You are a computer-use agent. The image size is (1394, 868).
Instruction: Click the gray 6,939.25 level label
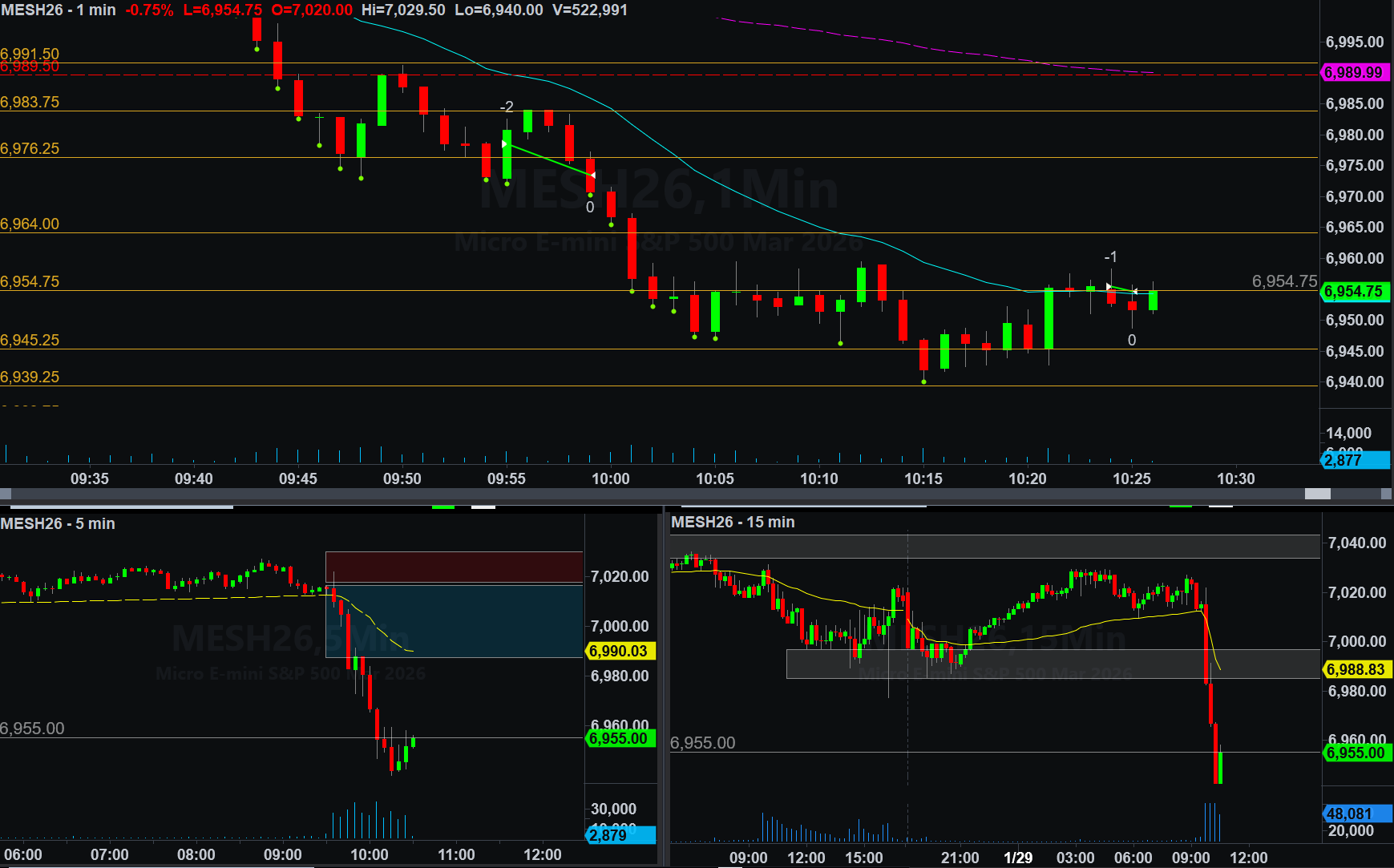click(x=30, y=377)
